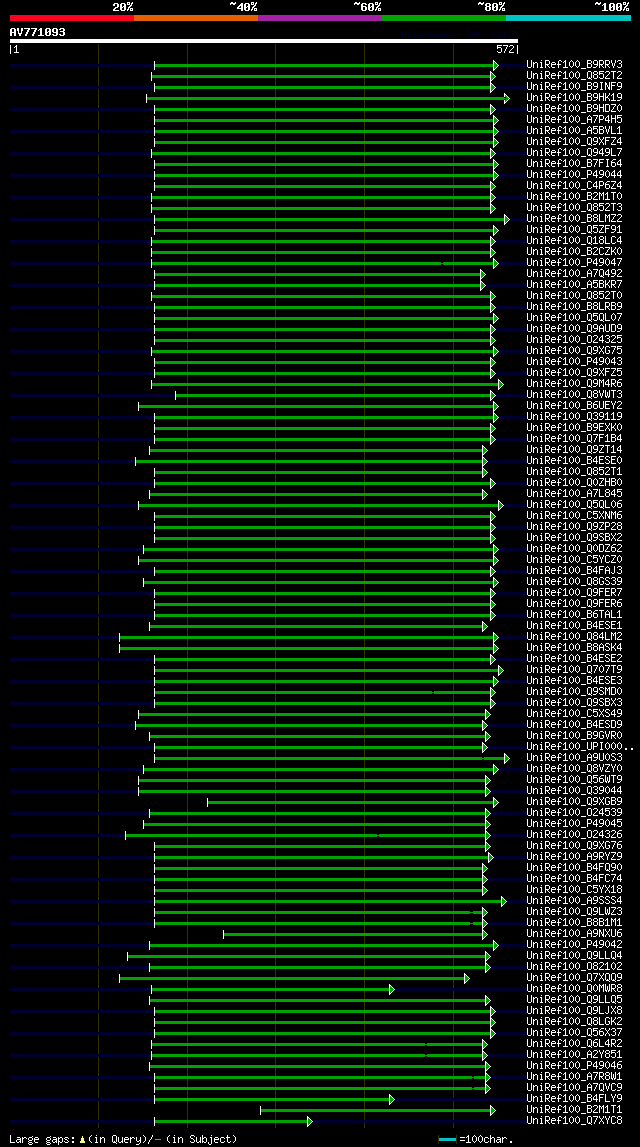
Task: Choose hit UniRef100_Q8LGK2
Action: point(574,1022)
